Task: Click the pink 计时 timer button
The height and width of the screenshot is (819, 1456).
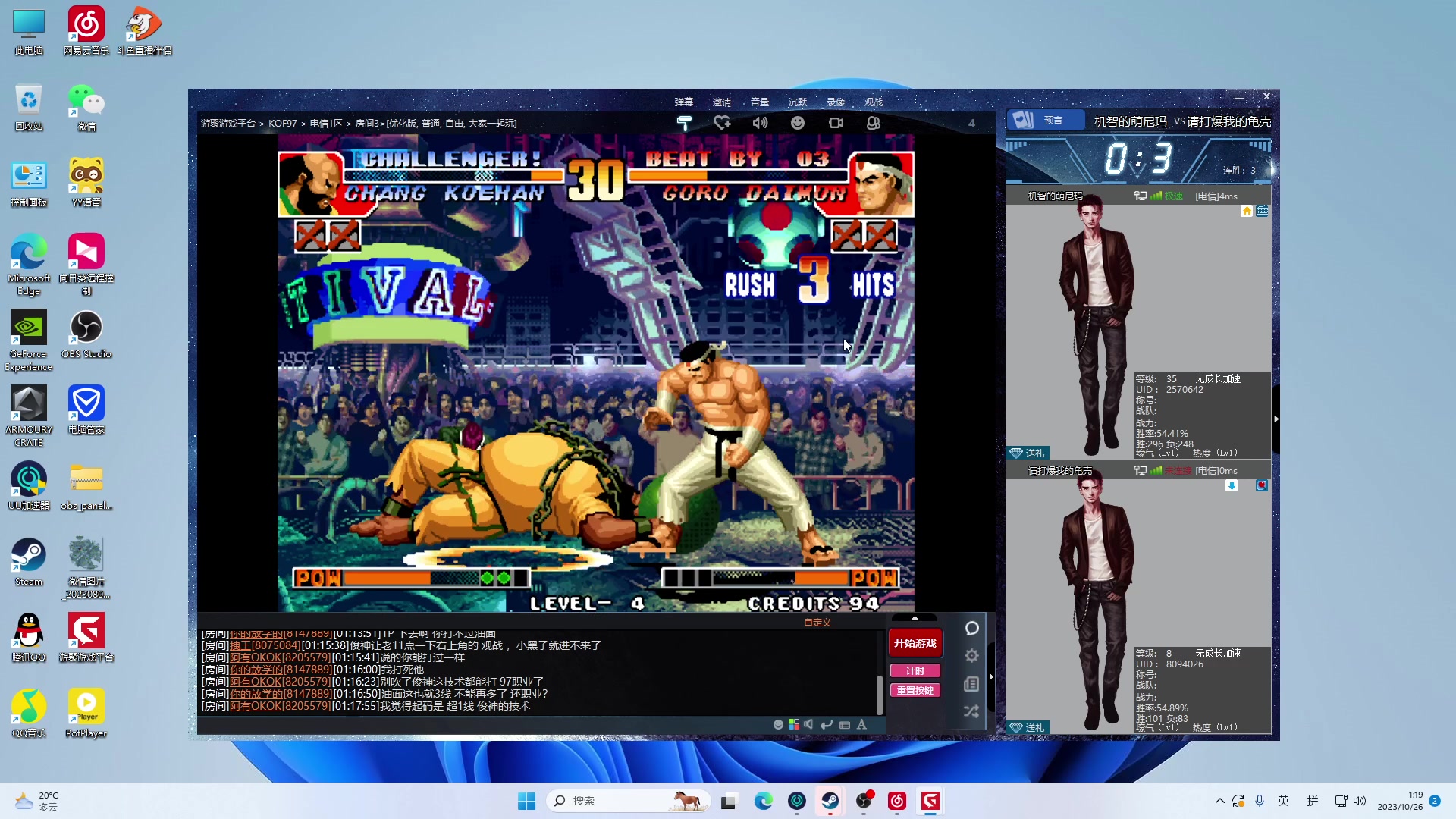Action: [915, 670]
